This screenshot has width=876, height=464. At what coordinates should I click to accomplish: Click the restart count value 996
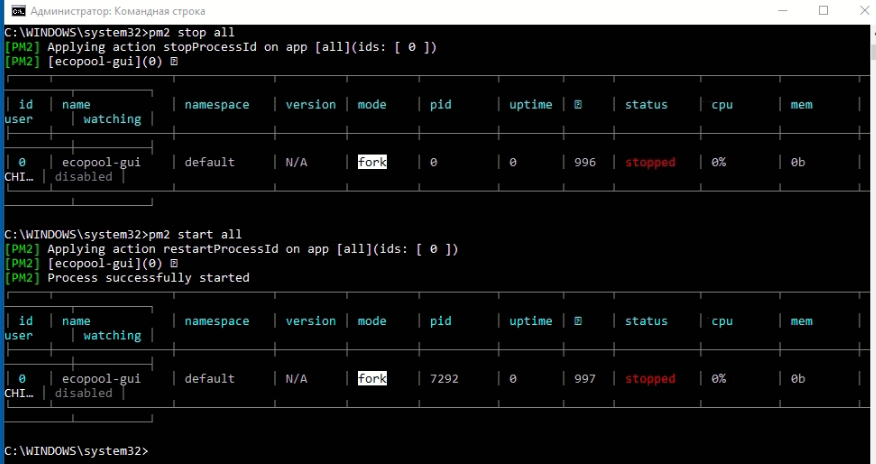585,162
